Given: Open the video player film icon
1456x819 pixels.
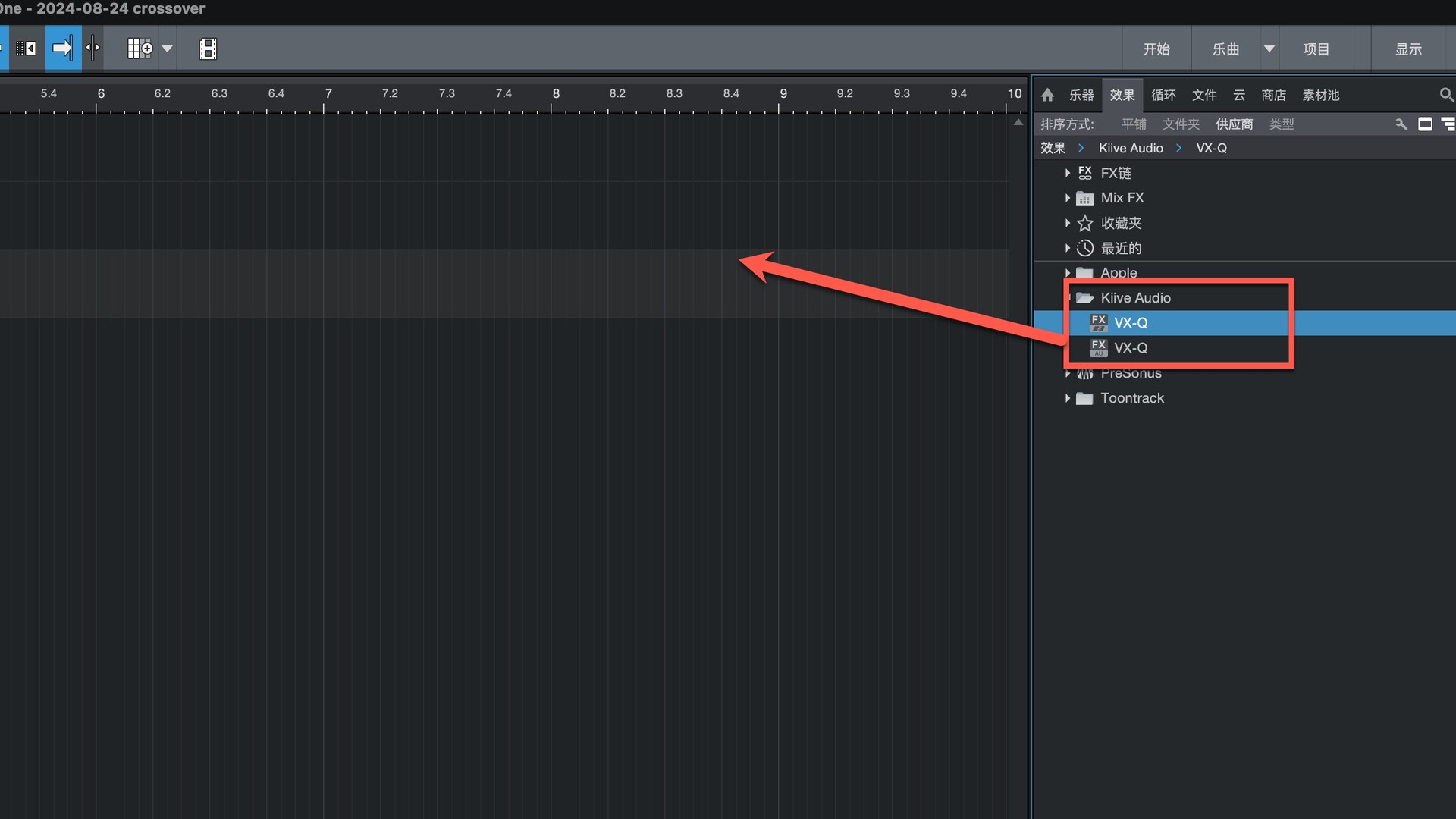Looking at the screenshot, I should (208, 49).
